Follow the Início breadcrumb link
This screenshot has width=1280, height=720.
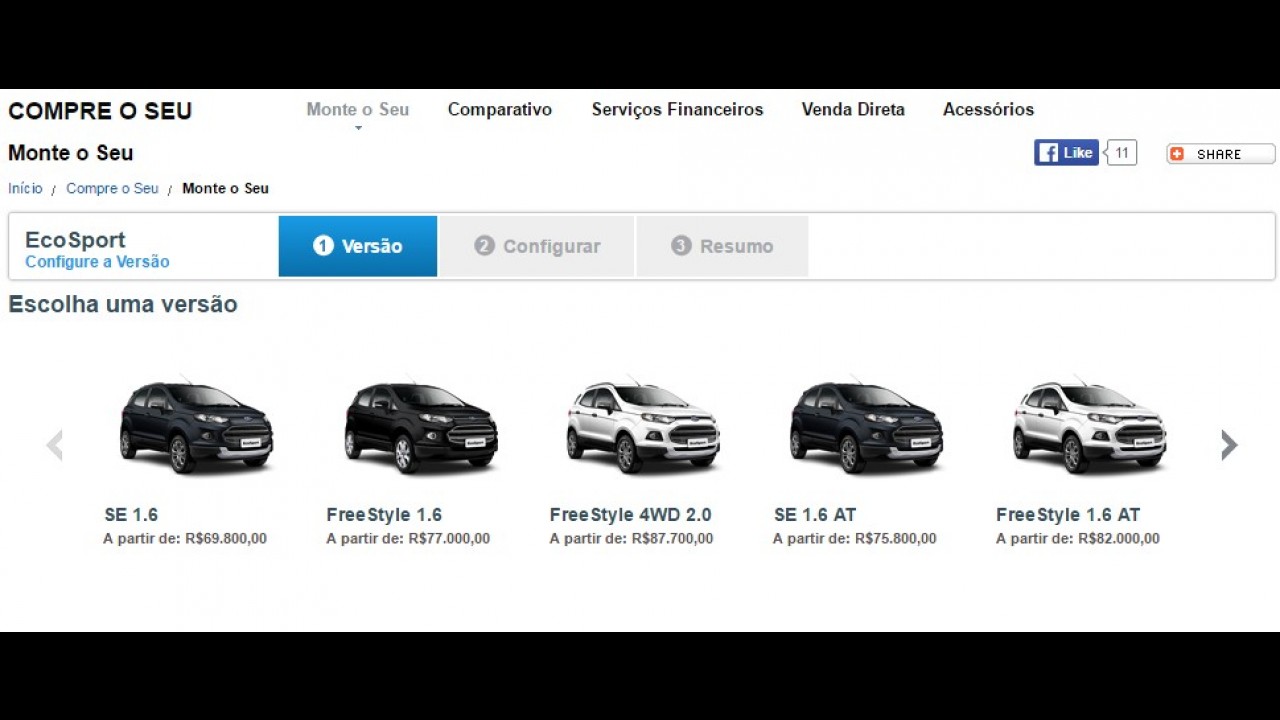coord(25,188)
